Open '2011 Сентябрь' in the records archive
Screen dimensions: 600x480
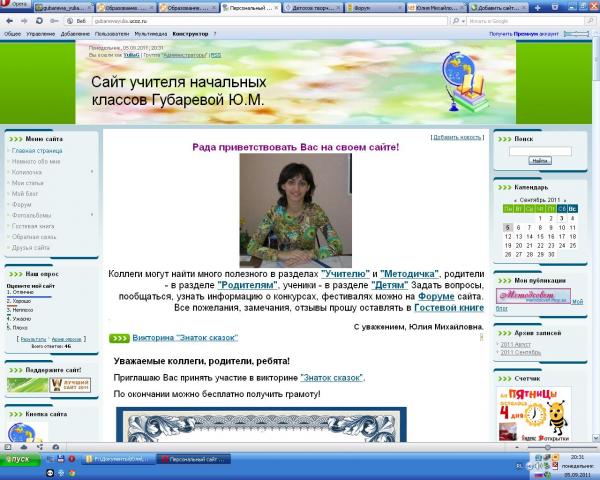(x=520, y=352)
